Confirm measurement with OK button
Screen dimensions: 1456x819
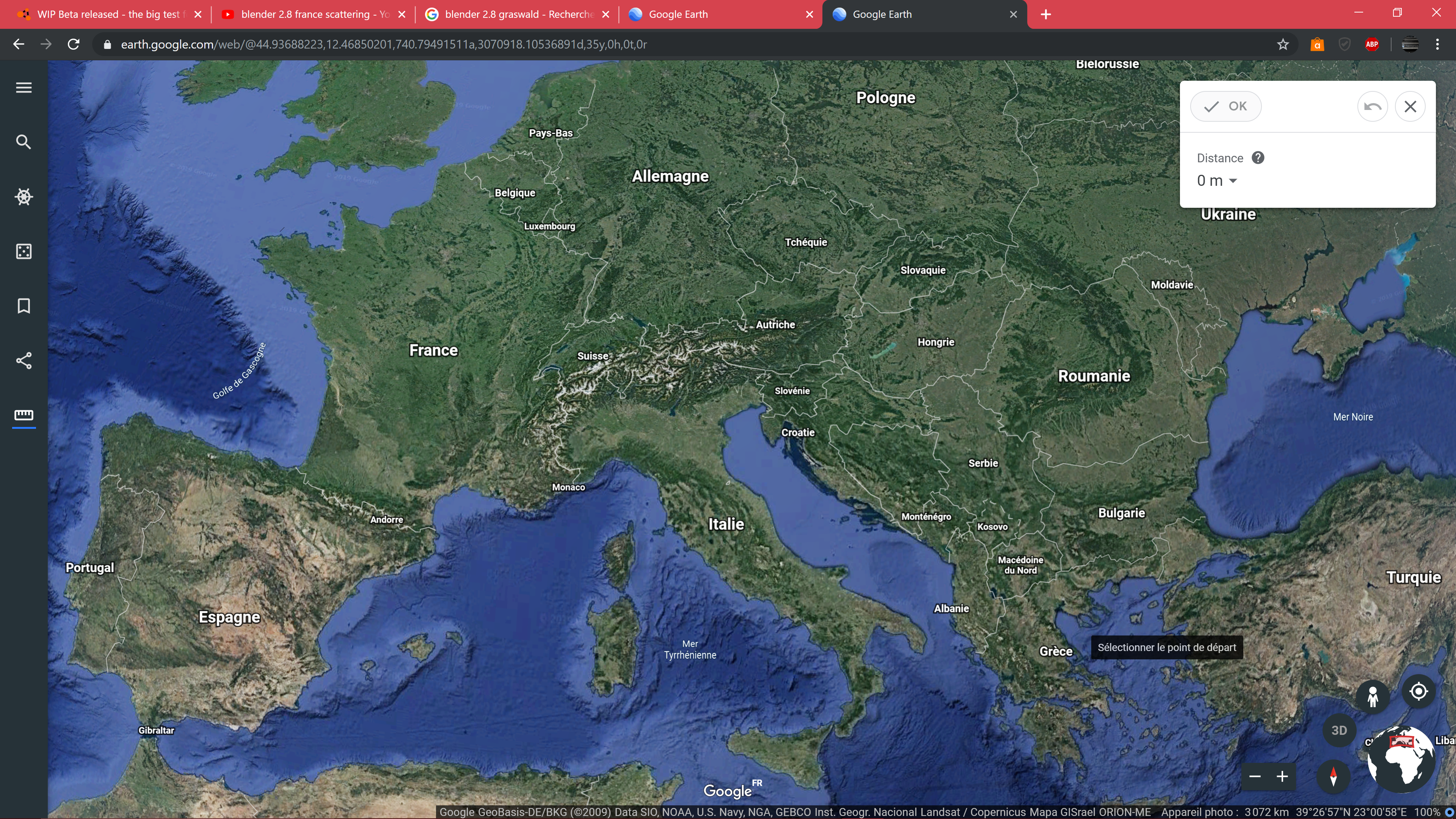coord(1225,106)
